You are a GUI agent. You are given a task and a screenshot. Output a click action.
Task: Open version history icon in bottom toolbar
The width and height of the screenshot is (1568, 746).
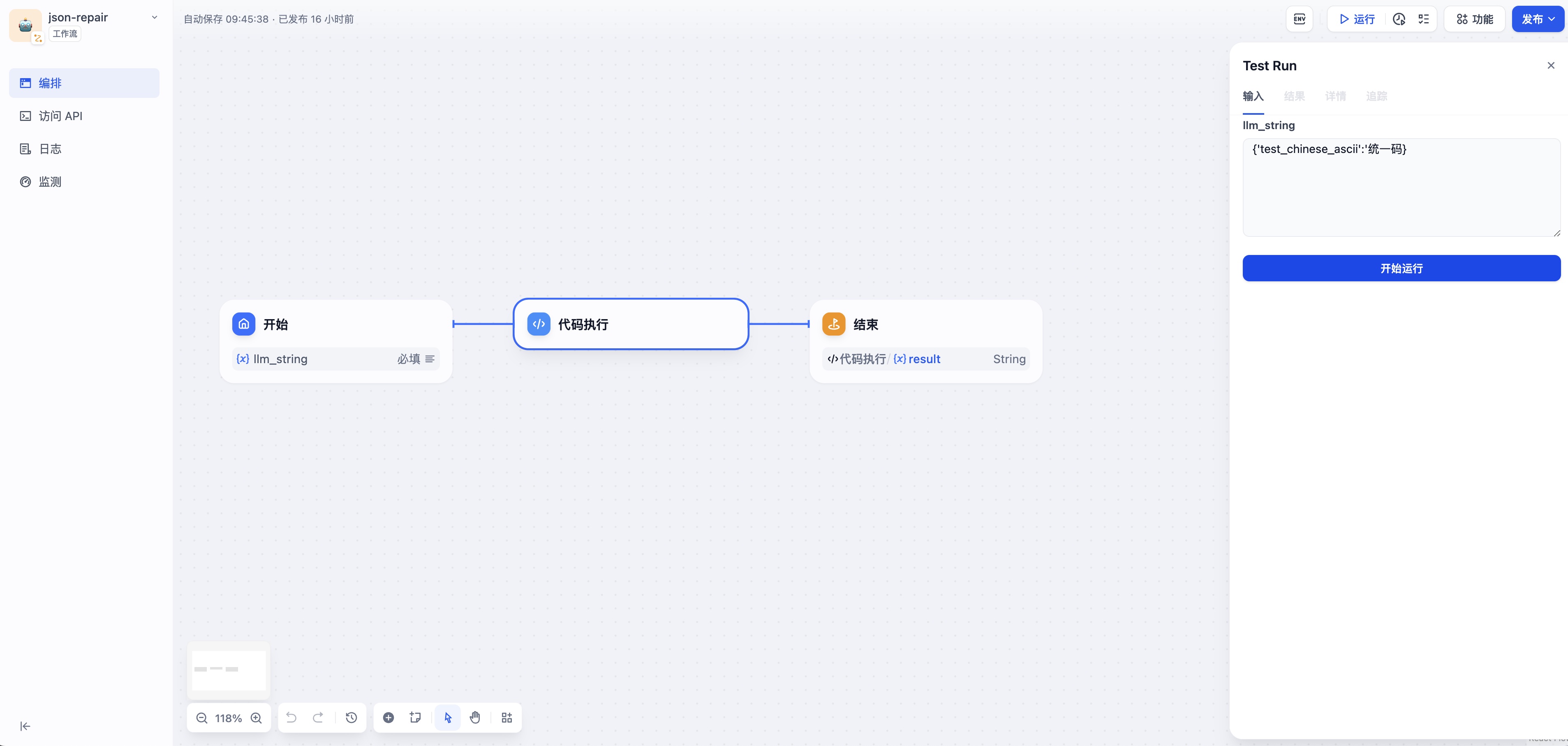(x=351, y=717)
